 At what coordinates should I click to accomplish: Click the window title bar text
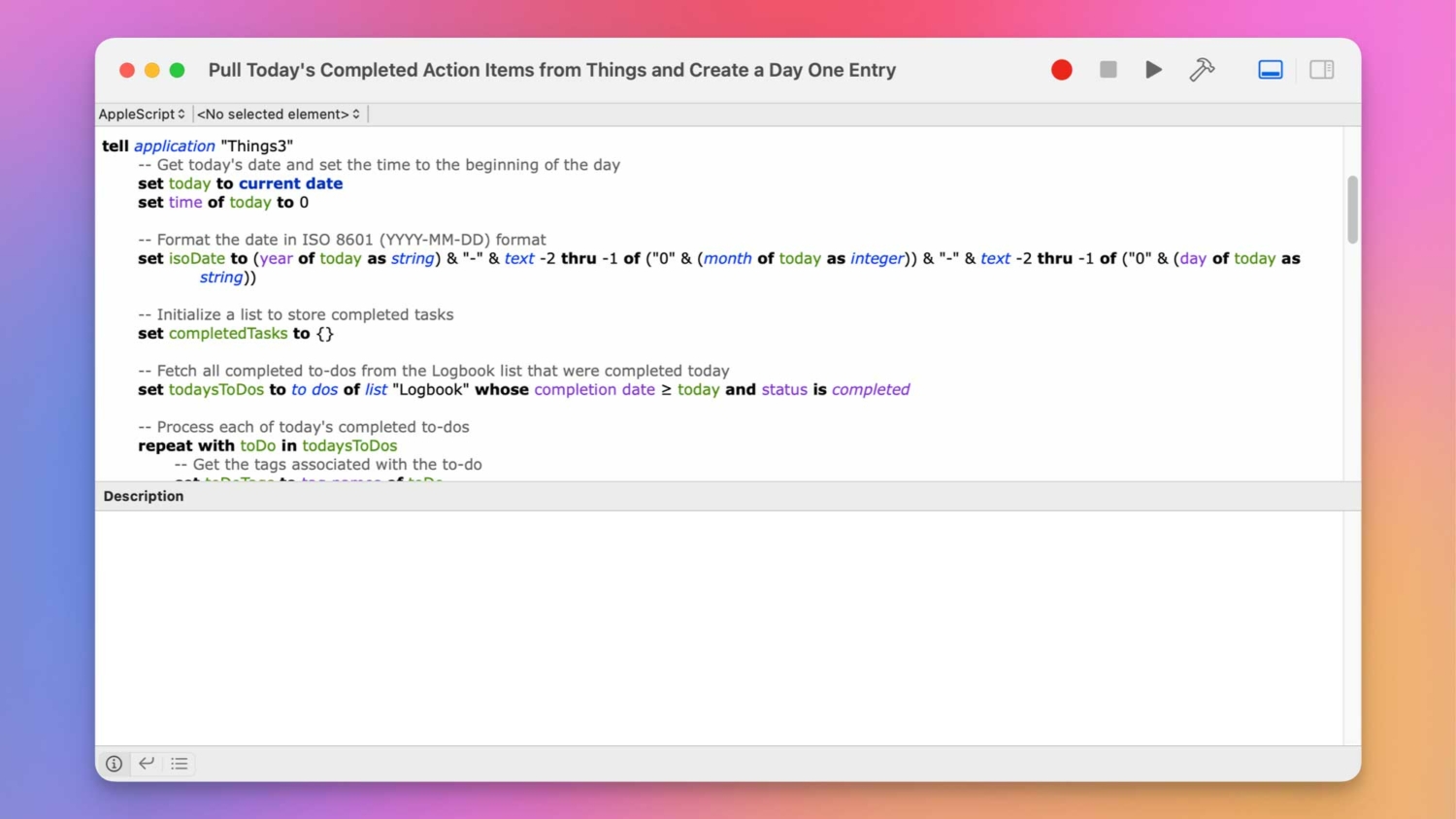click(551, 69)
